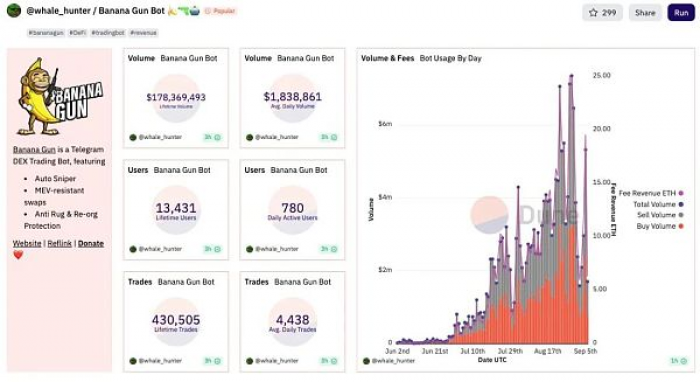Click refresh-time badge on Lifetime Volume card
This screenshot has width=700, height=382.
tap(212, 137)
